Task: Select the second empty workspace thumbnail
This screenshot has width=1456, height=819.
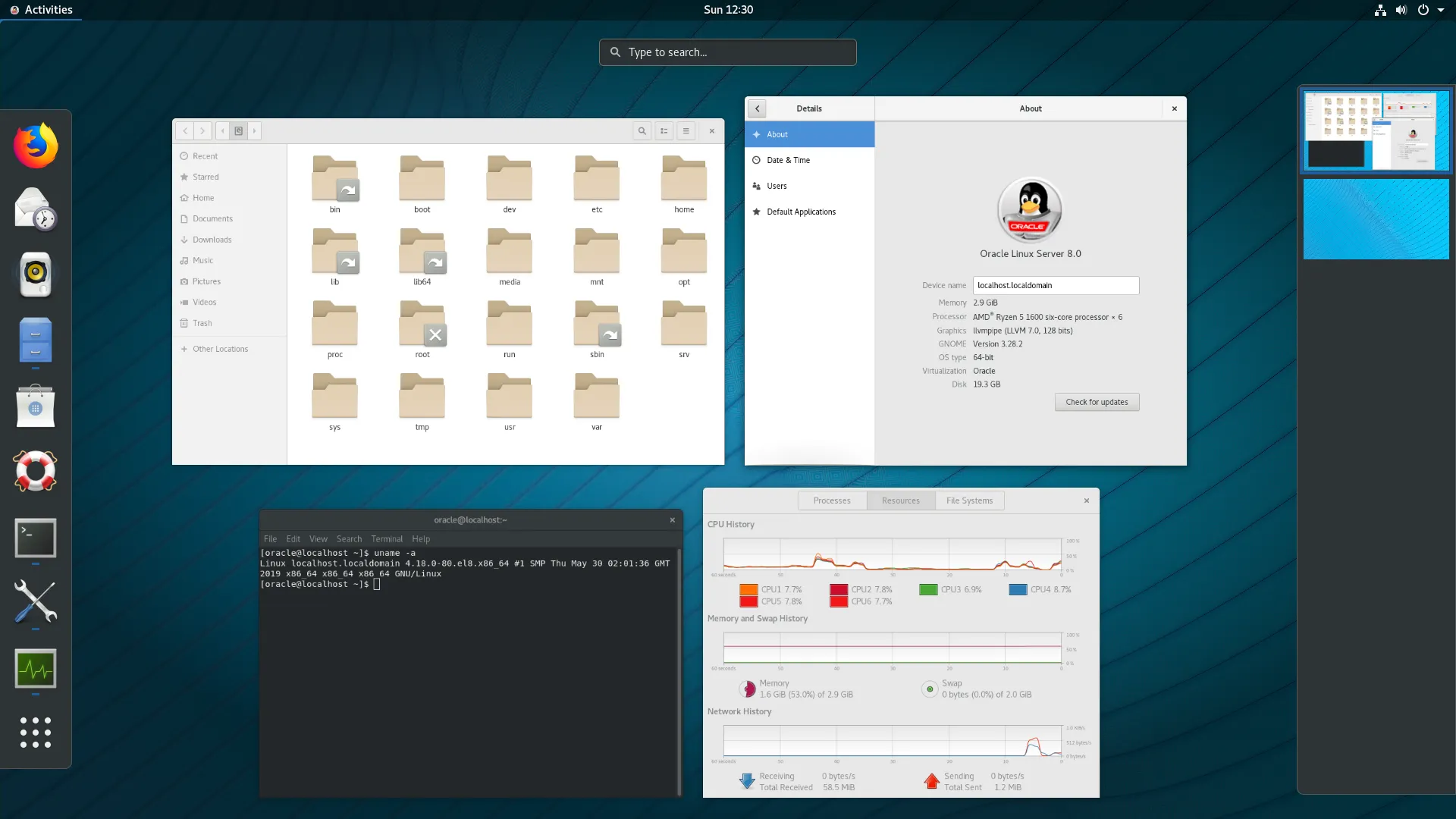Action: point(1376,219)
